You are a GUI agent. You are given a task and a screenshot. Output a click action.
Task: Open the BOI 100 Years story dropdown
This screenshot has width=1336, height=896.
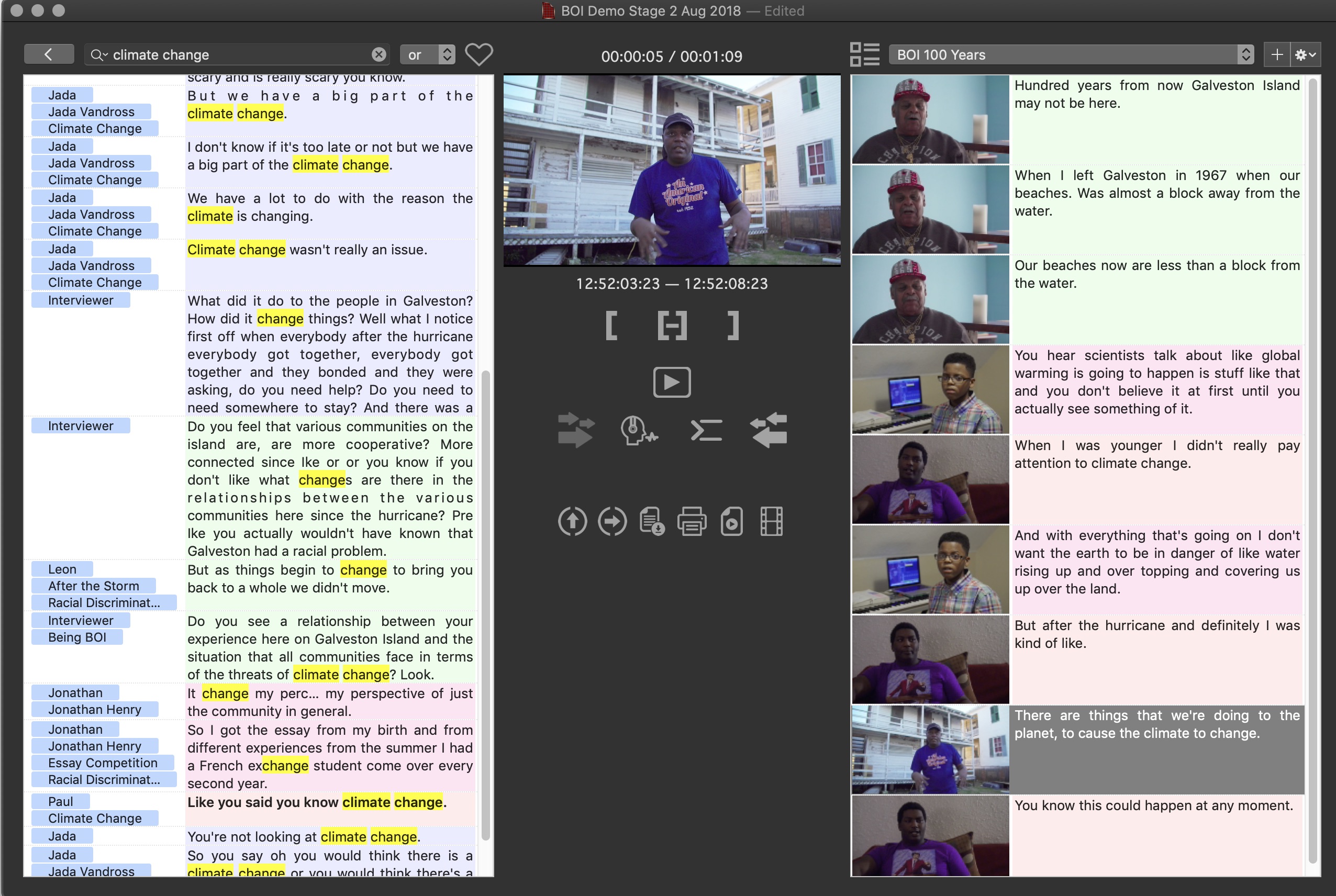1072,55
